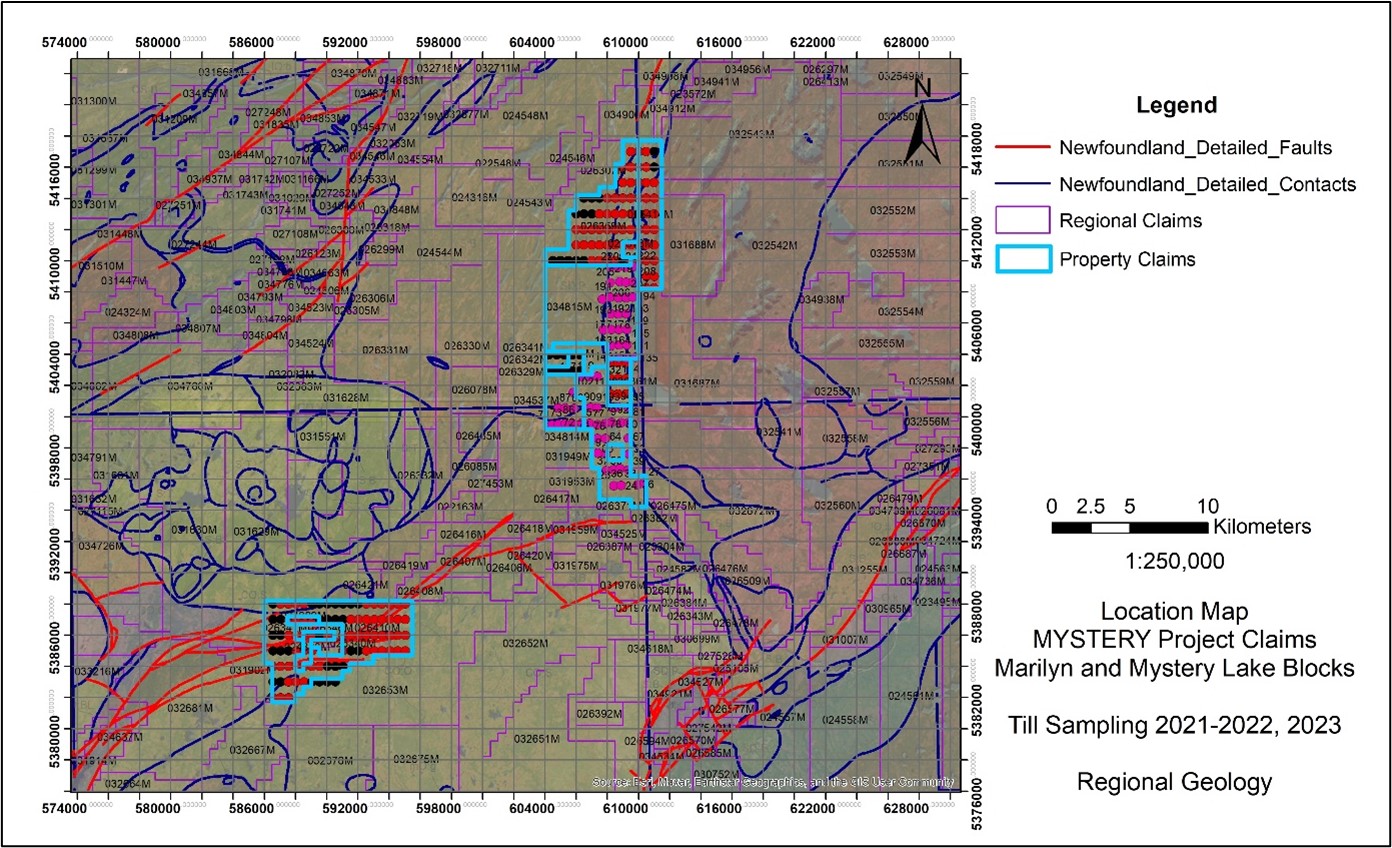Viewport: 1392px width, 848px height.
Task: Click the "Kilometers" scale unit text
Action: (1261, 527)
